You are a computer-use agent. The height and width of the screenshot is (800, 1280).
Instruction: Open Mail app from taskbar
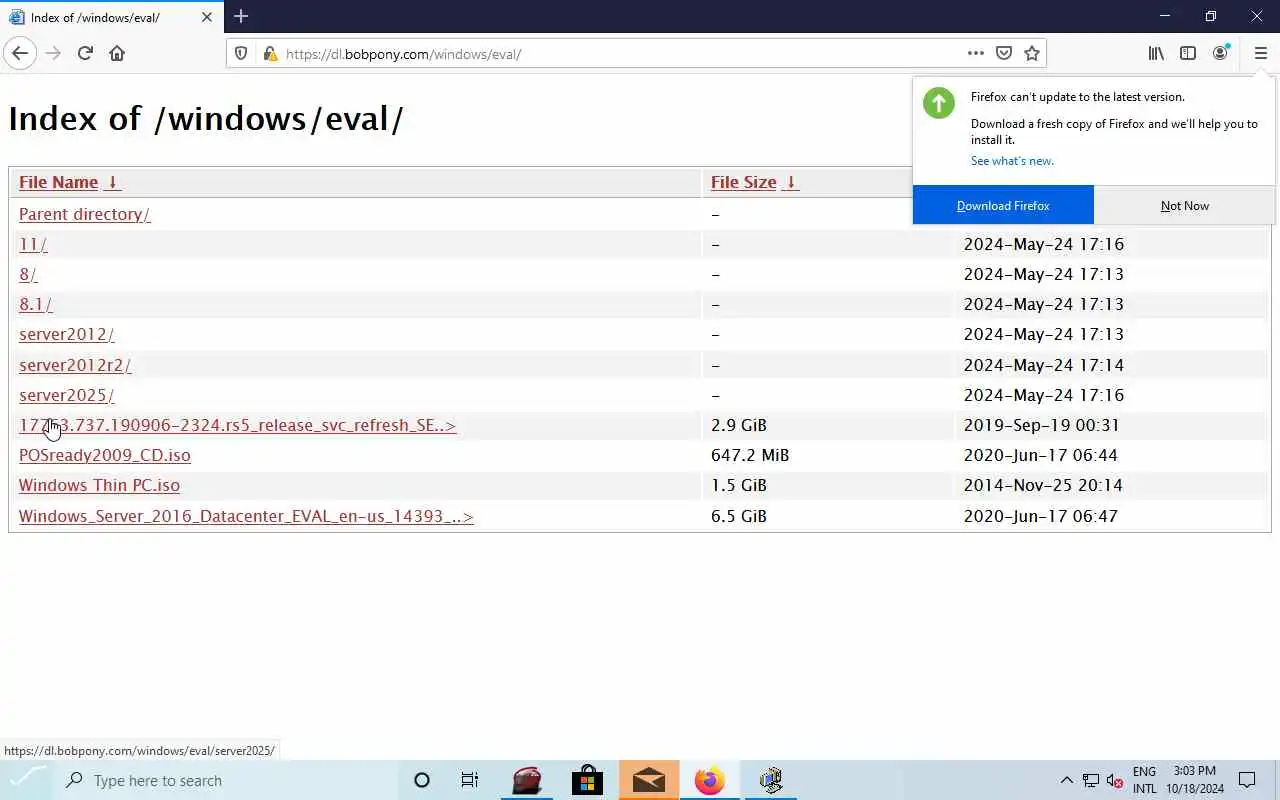(648, 780)
